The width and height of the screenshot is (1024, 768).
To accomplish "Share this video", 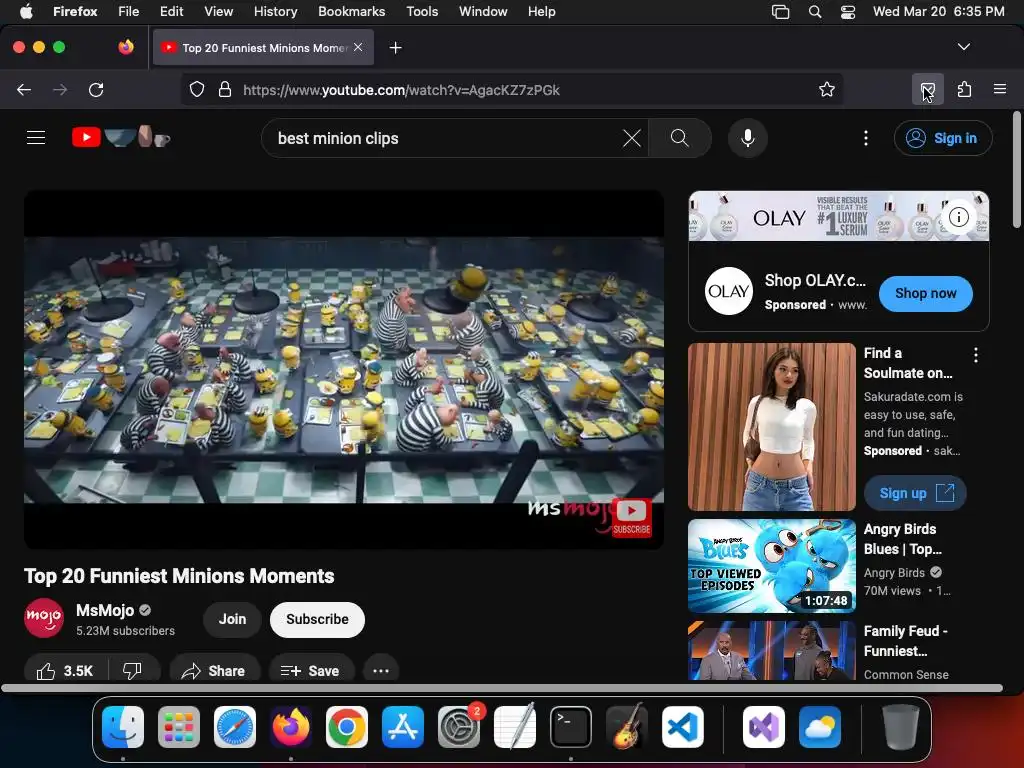I will (214, 671).
